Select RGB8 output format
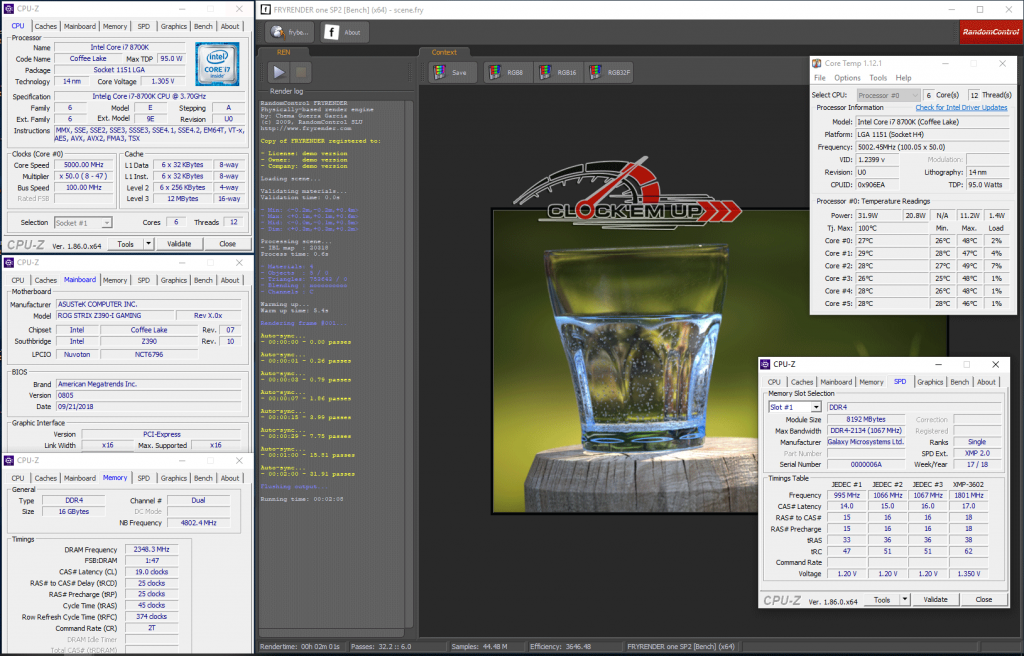Viewport: 1024px width, 656px height. [x=507, y=72]
